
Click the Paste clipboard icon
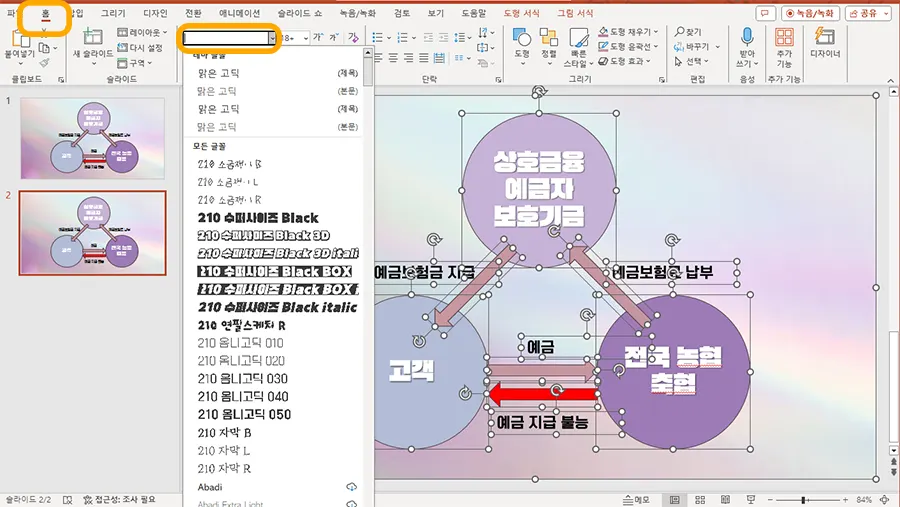pos(20,39)
